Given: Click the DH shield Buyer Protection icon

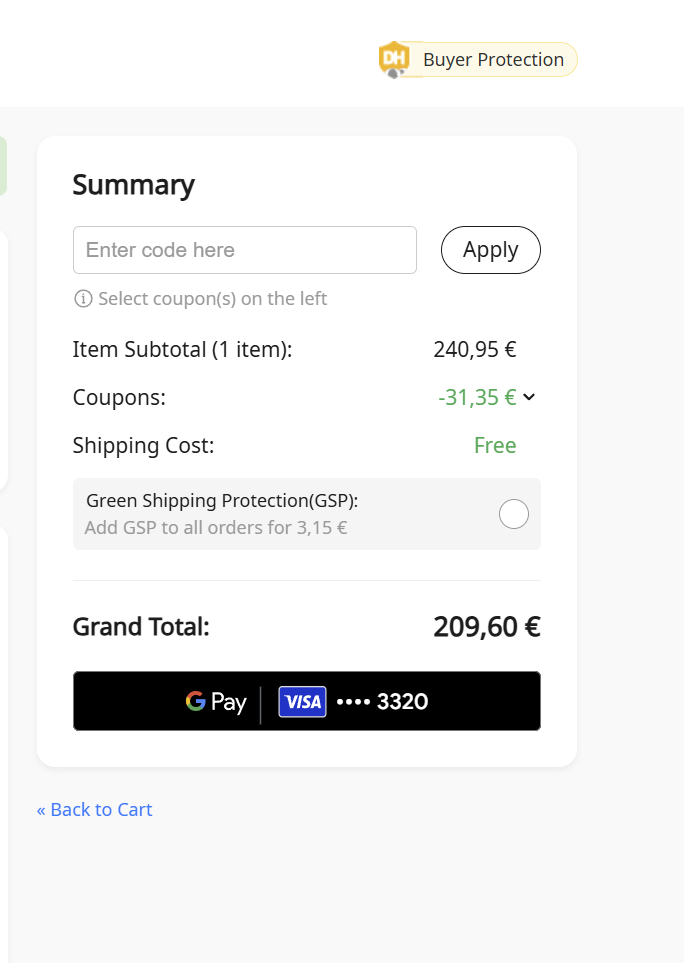Looking at the screenshot, I should tap(394, 60).
